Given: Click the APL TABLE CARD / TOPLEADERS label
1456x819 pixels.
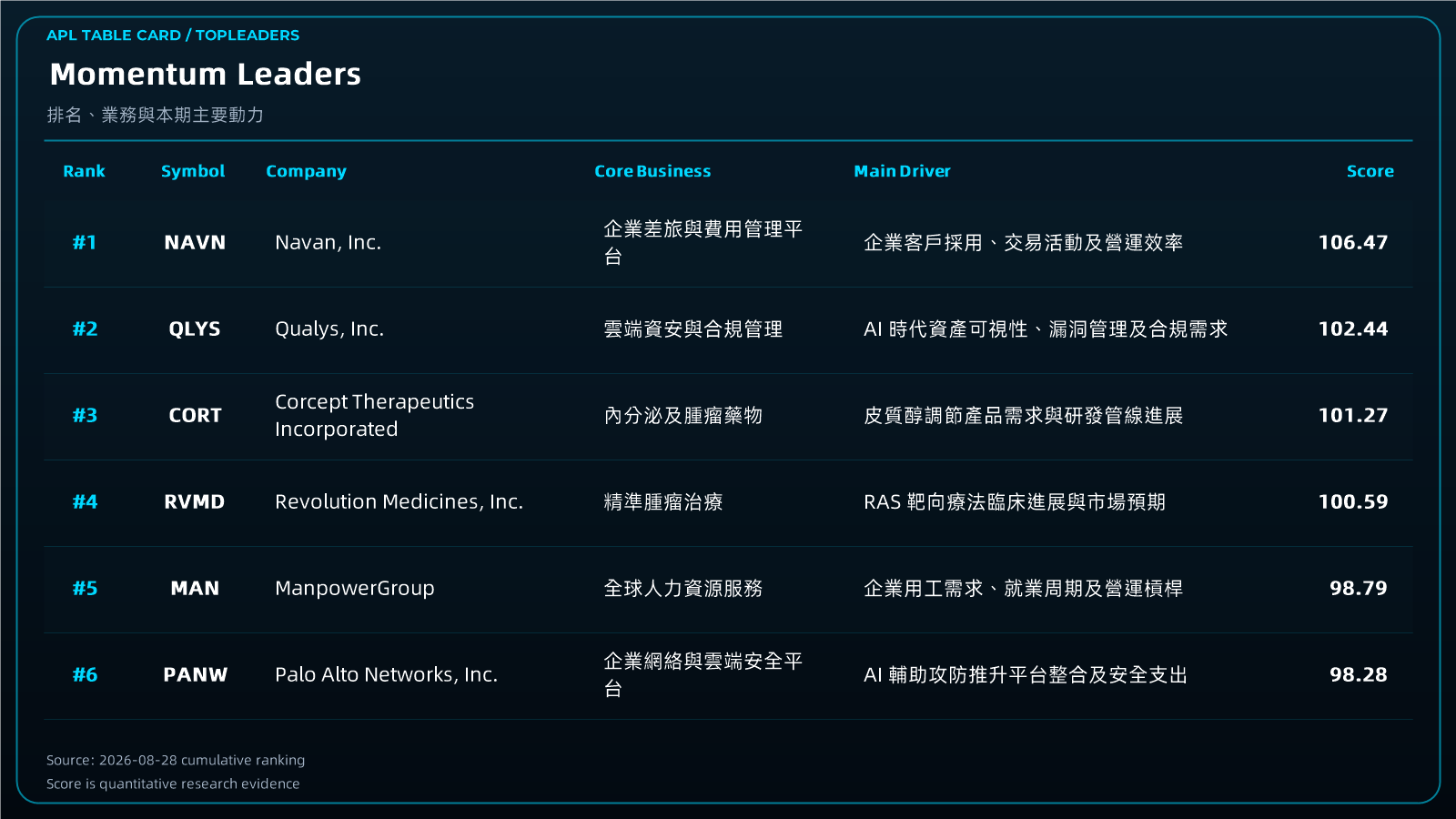Looking at the screenshot, I should point(173,35).
